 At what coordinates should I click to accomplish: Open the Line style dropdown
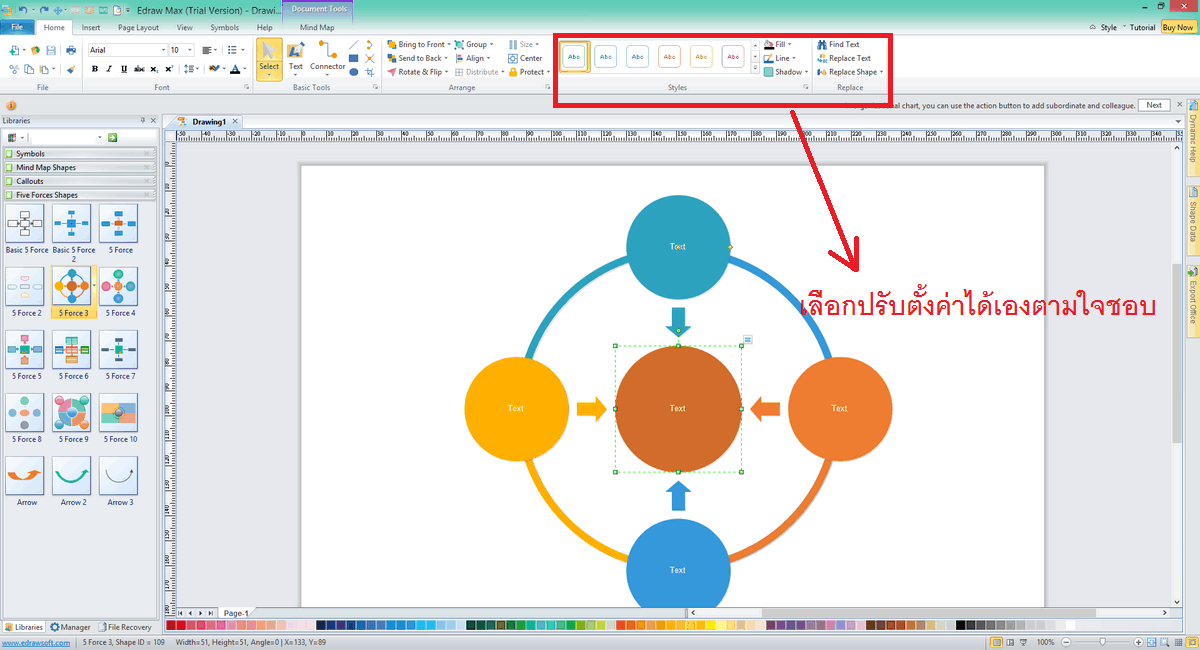pos(778,58)
